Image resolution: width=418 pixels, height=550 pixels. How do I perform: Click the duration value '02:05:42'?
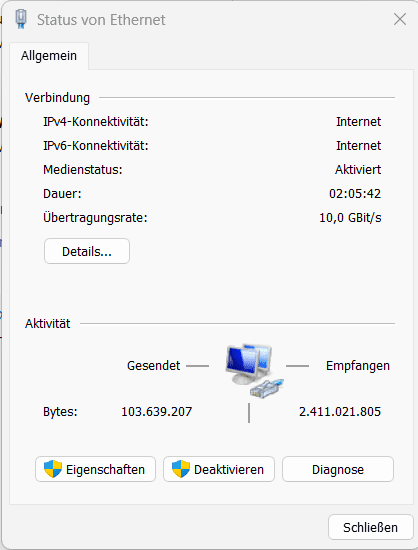(x=355, y=194)
